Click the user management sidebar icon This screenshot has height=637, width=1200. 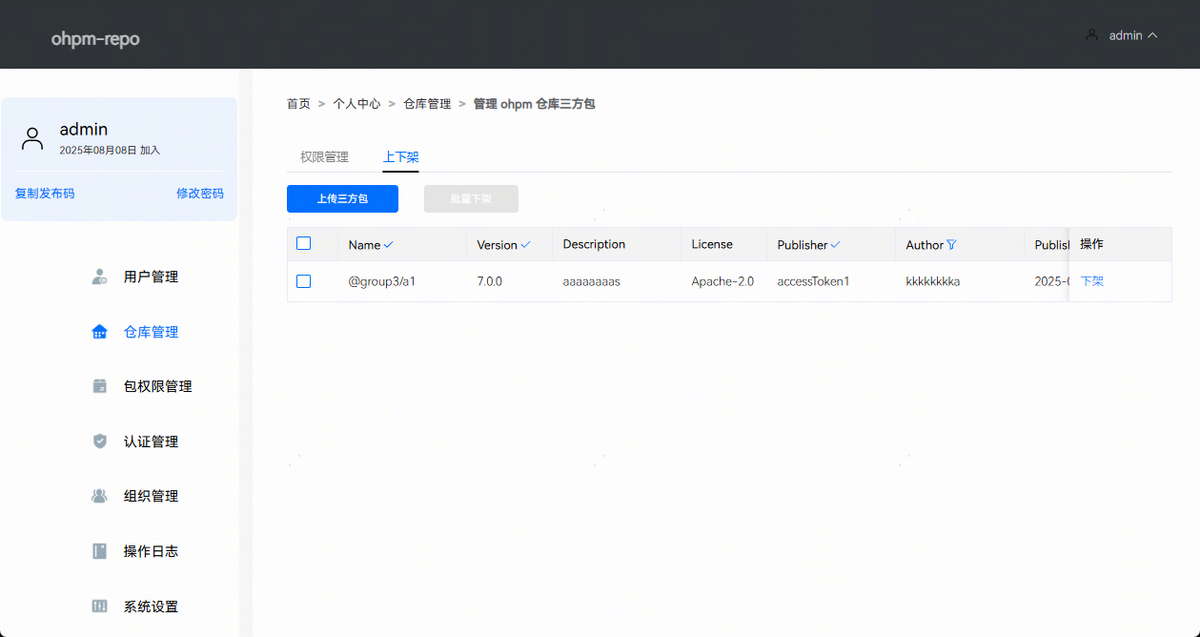99,277
